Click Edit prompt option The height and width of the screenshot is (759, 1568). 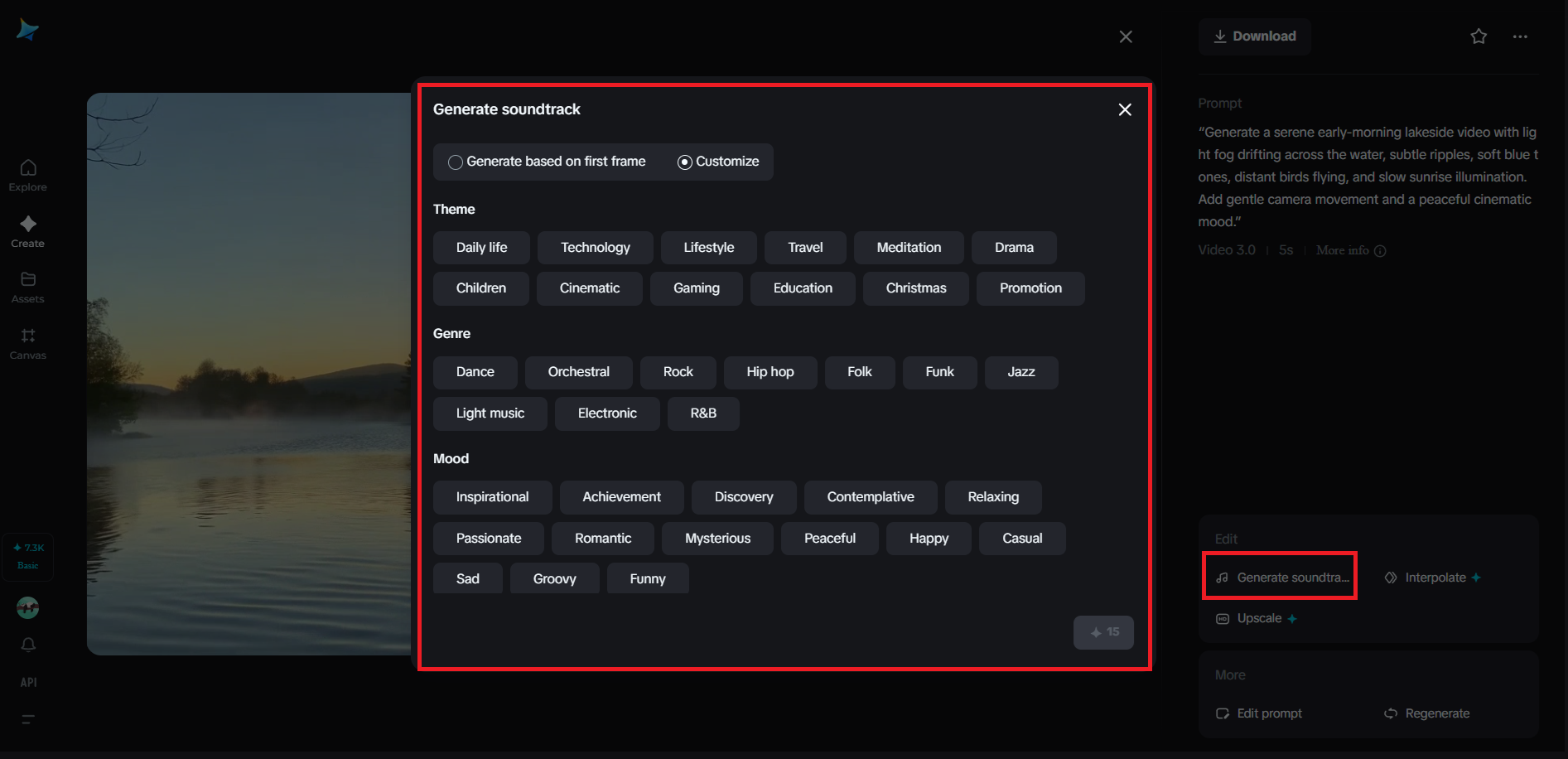[x=1260, y=713]
